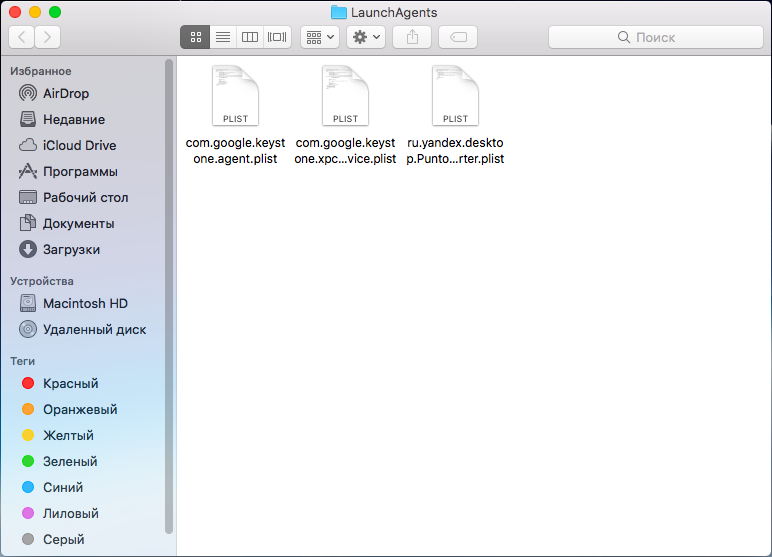Click the green zoom window button

pos(55,12)
